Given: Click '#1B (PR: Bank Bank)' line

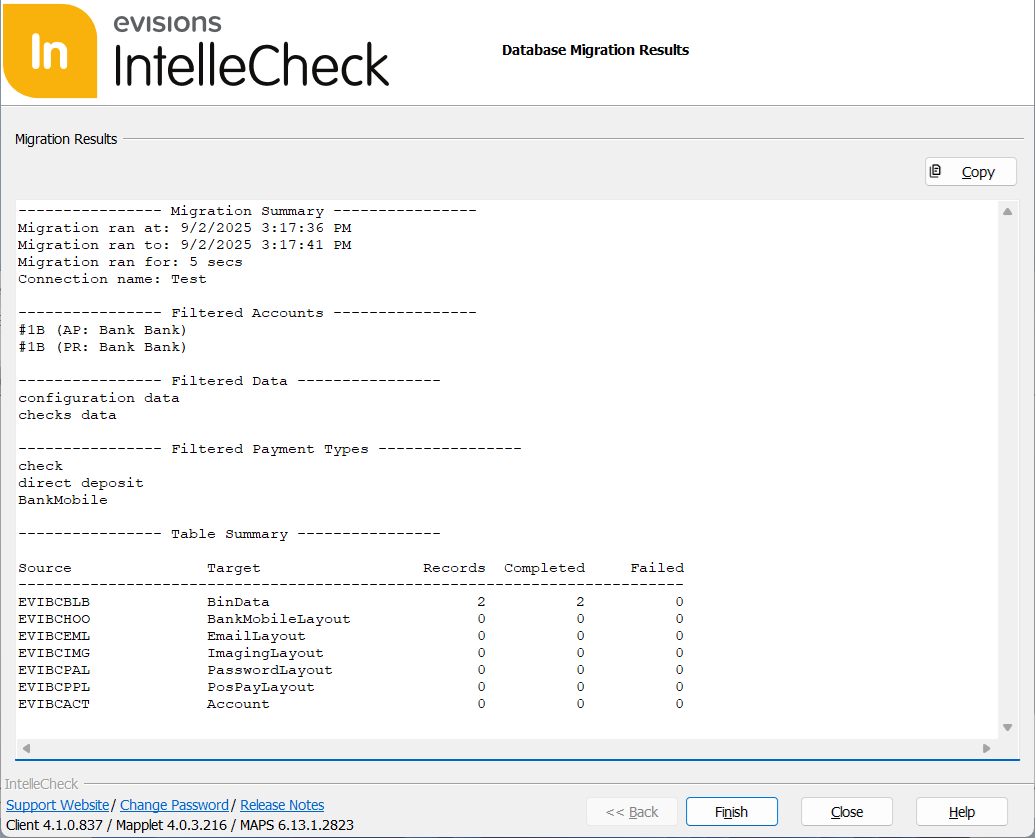Looking at the screenshot, I should pos(102,347).
